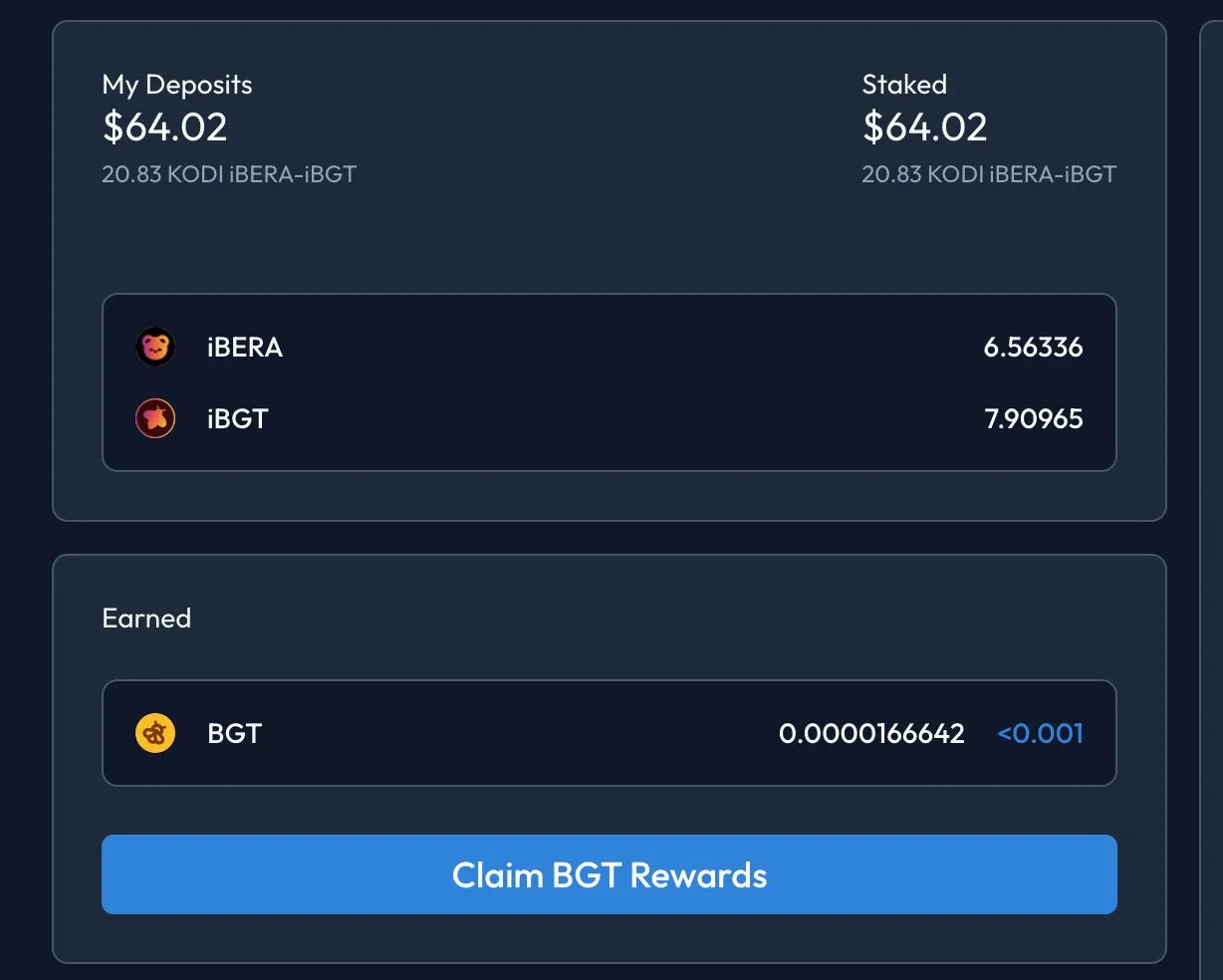
Task: Click the blue <0.001 value
Action: pyautogui.click(x=1040, y=734)
